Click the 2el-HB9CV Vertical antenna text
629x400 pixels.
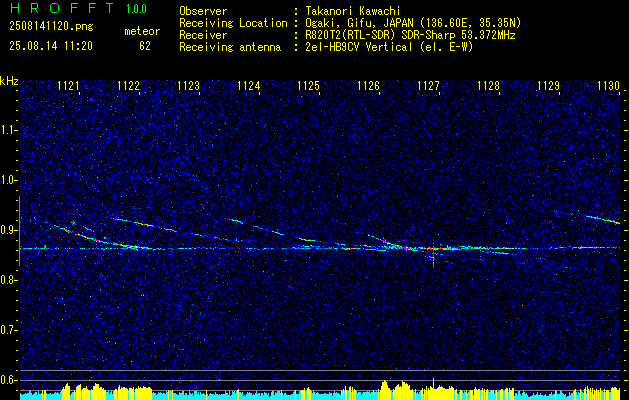coord(388,47)
